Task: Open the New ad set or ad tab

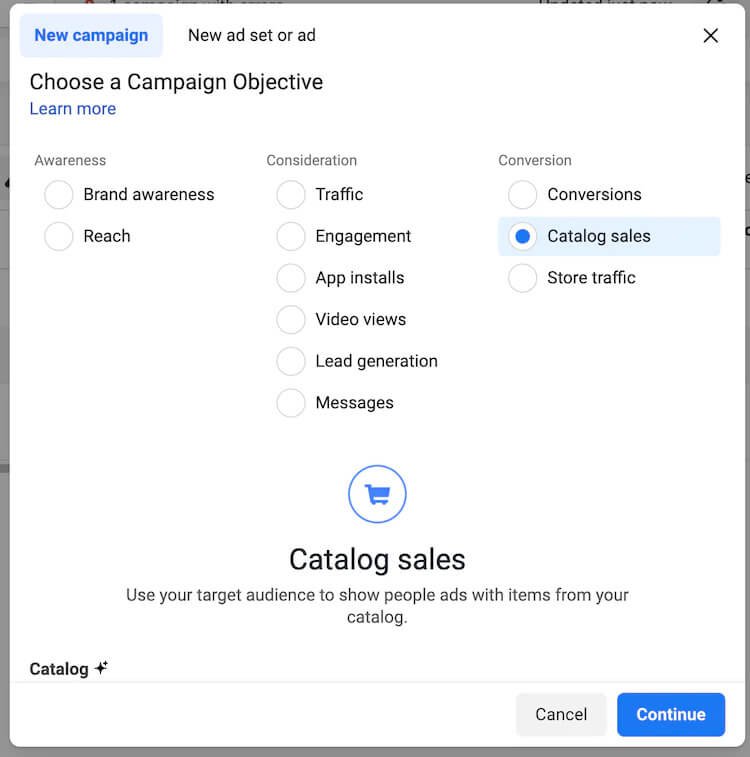Action: (x=251, y=36)
